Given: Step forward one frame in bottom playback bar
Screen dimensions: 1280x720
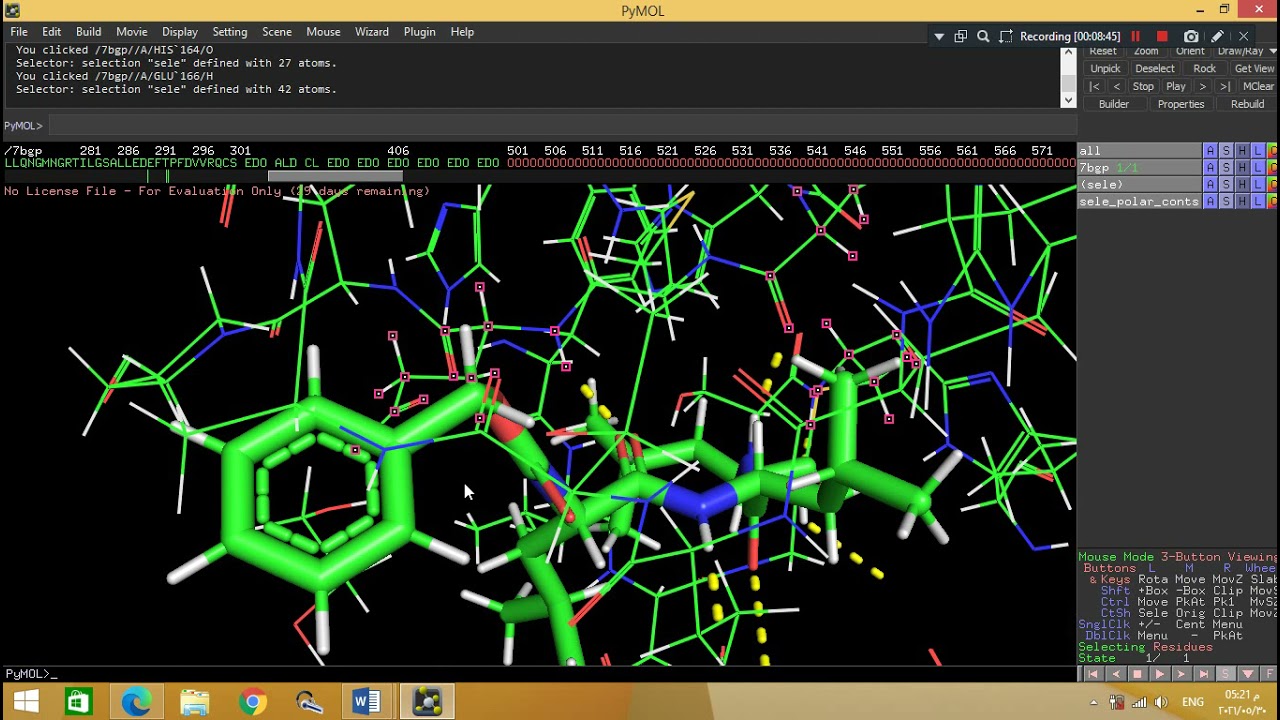Looking at the screenshot, I should 1181,674.
